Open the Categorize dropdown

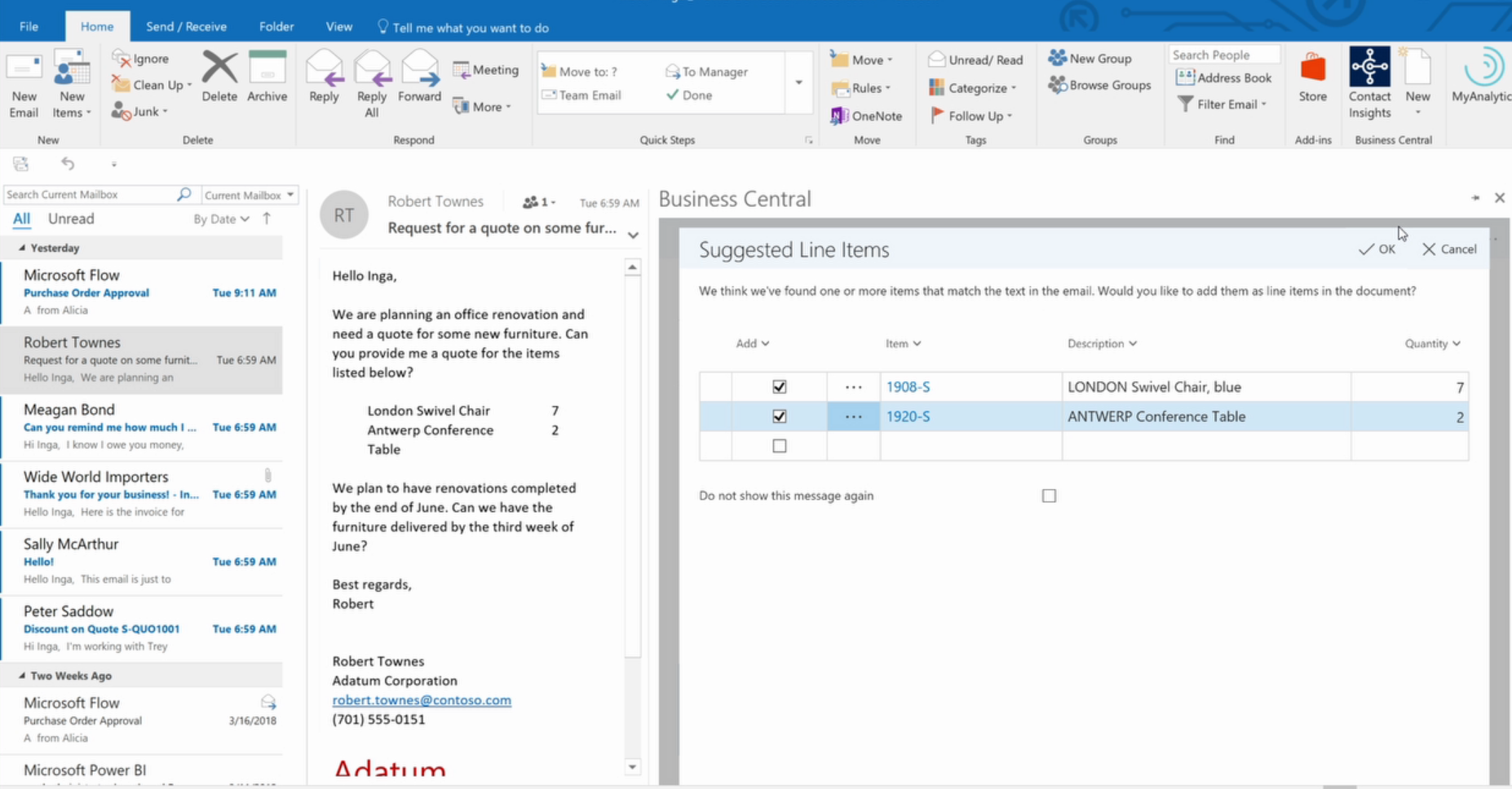click(973, 88)
